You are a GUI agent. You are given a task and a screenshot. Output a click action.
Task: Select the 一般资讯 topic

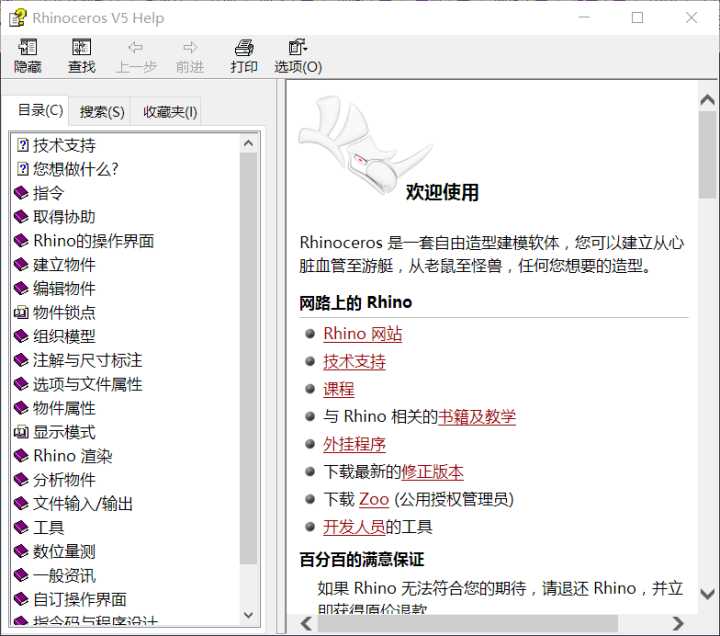[64, 575]
